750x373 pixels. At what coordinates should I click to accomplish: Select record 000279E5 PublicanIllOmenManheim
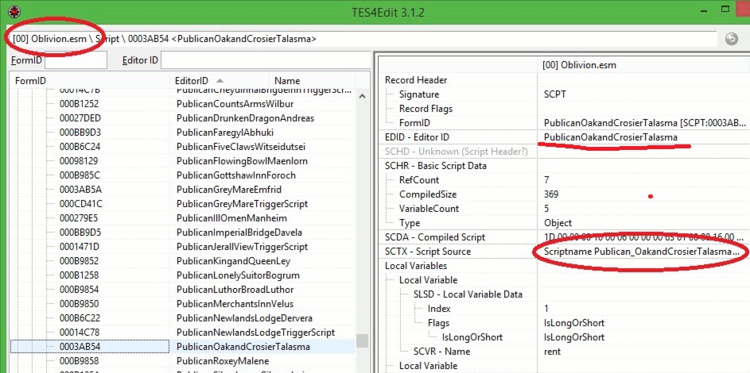pos(182,218)
